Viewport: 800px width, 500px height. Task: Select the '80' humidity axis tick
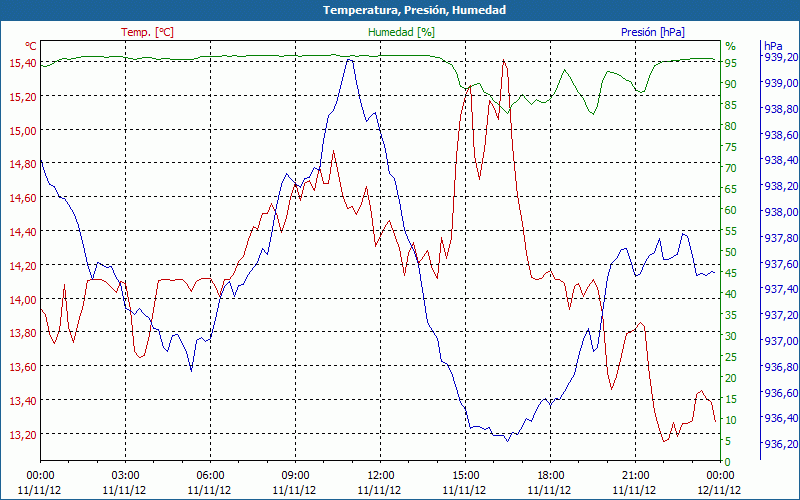pos(731,126)
